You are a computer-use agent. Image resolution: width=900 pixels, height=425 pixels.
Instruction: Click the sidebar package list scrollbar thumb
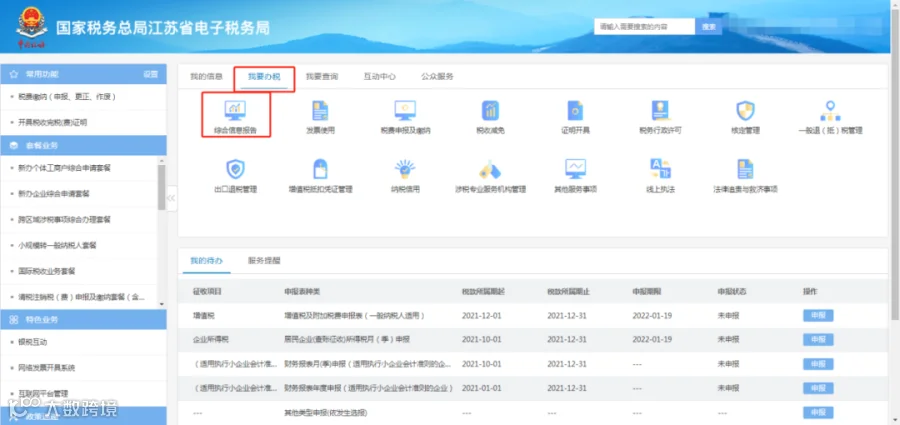(x=161, y=187)
